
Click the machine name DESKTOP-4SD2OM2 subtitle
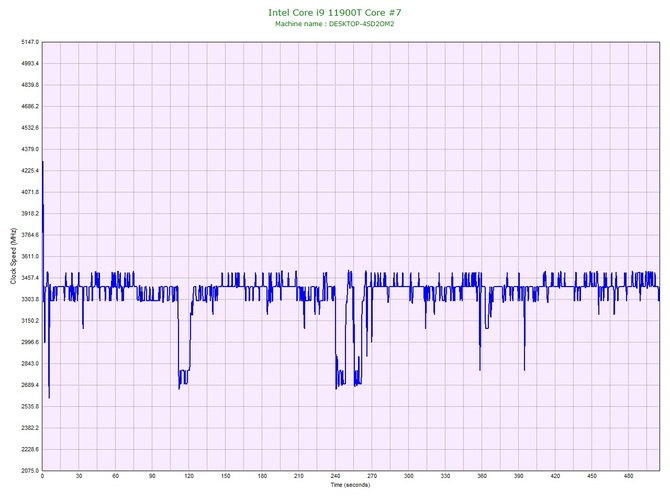click(x=335, y=24)
